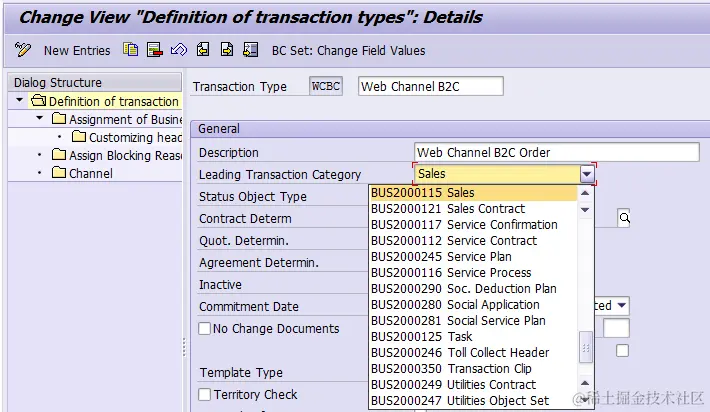
Task: Click the small input box beside the No Change Documents row
Action: [x=615, y=328]
